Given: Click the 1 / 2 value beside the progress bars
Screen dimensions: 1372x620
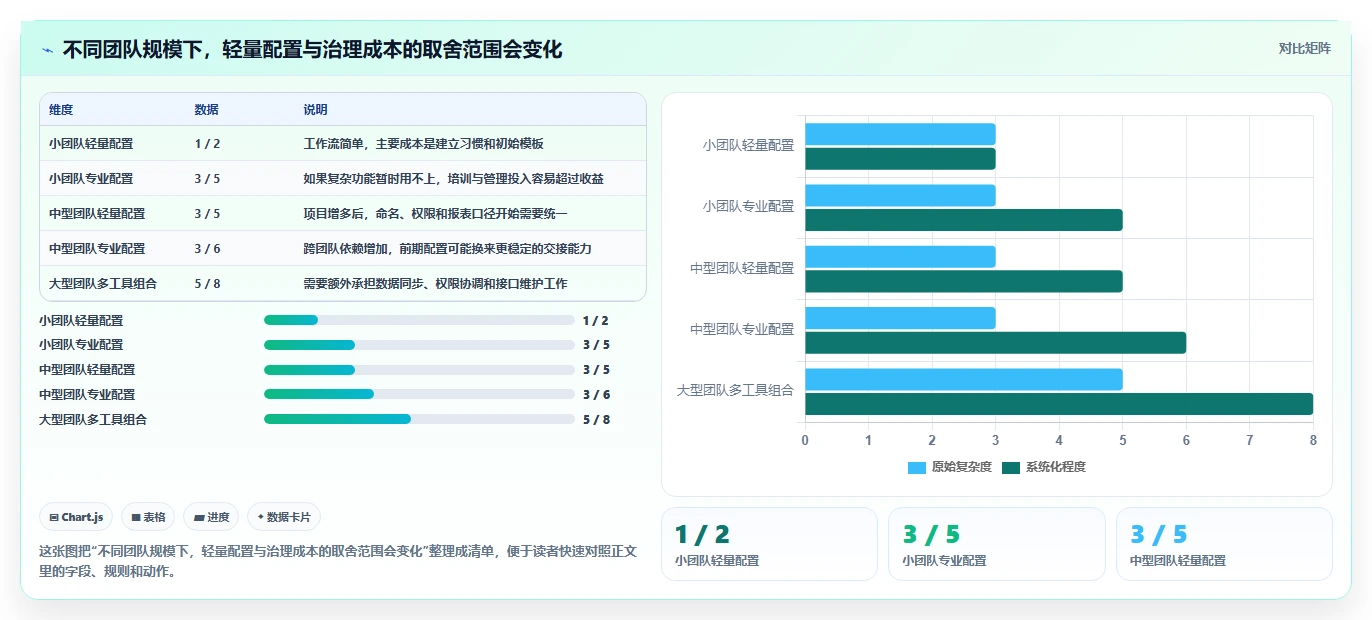Looking at the screenshot, I should click(595, 321).
